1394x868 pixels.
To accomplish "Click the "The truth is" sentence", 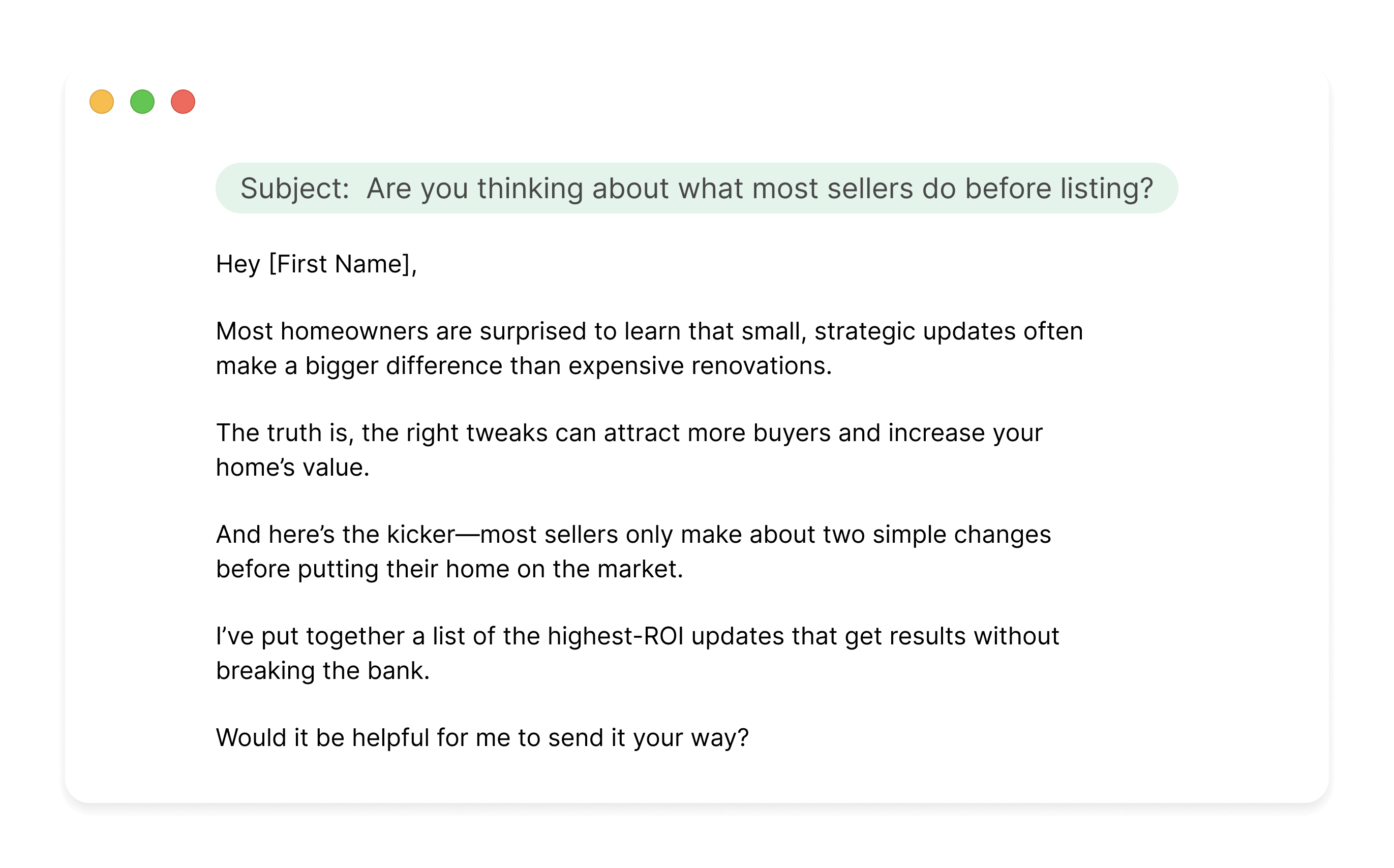I will [629, 433].
